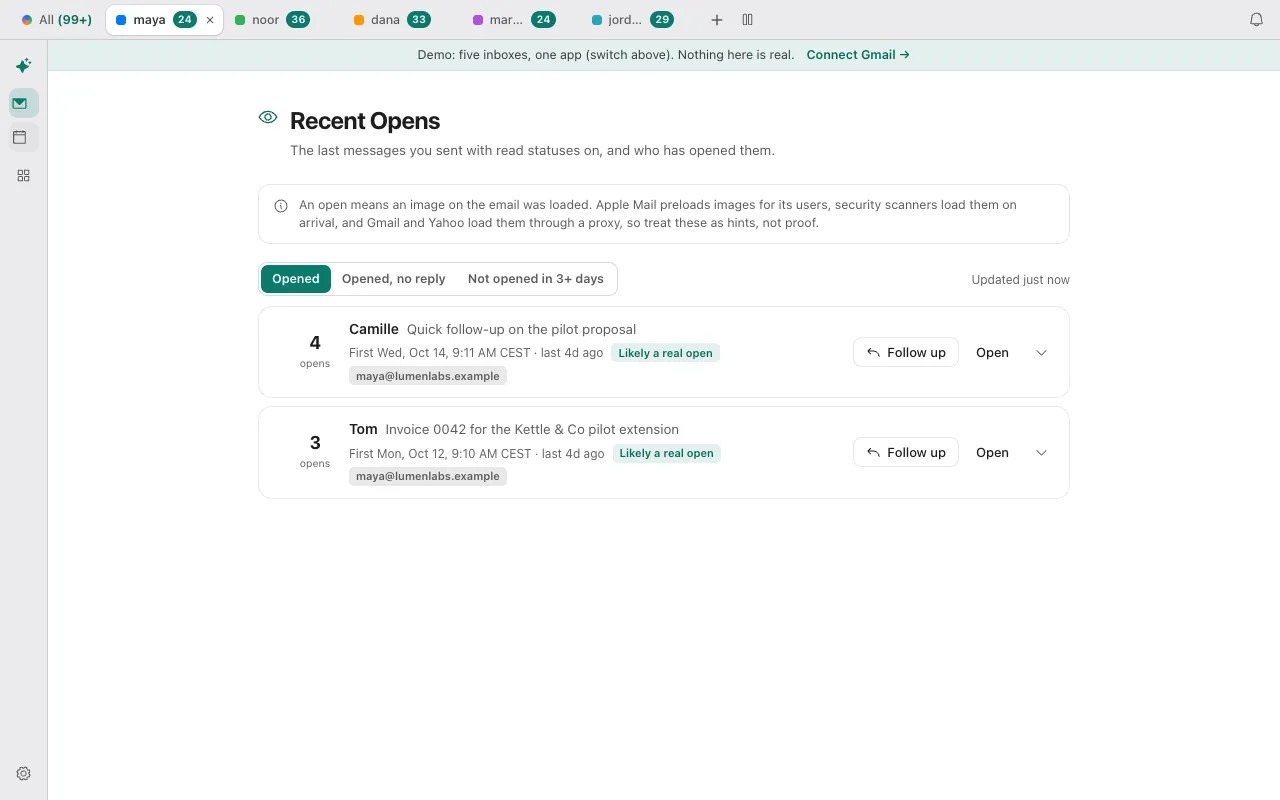Click the "3 opens" count for Tom
Screen dimensions: 1280x800
point(315,451)
